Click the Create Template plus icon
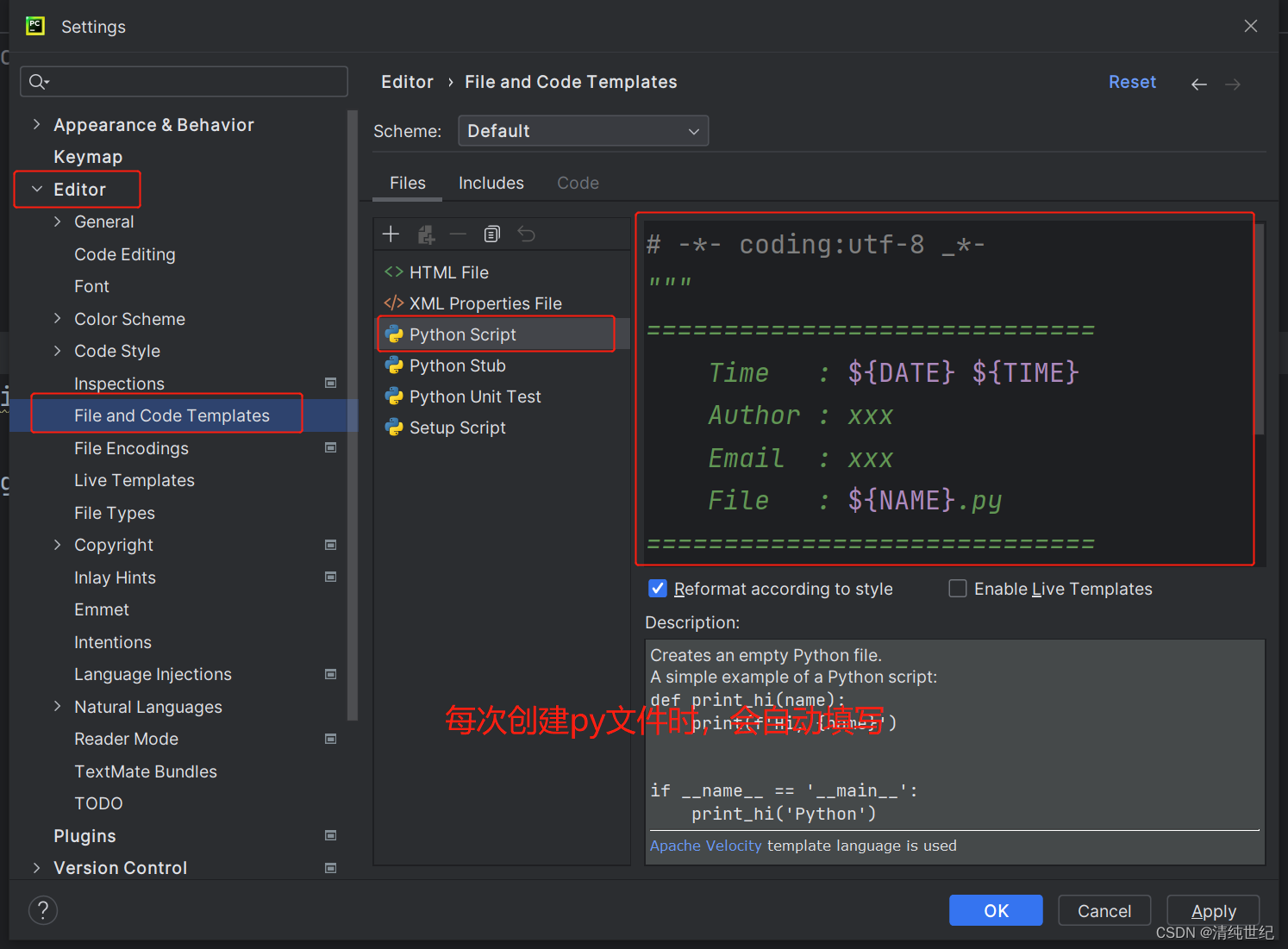 [x=391, y=234]
